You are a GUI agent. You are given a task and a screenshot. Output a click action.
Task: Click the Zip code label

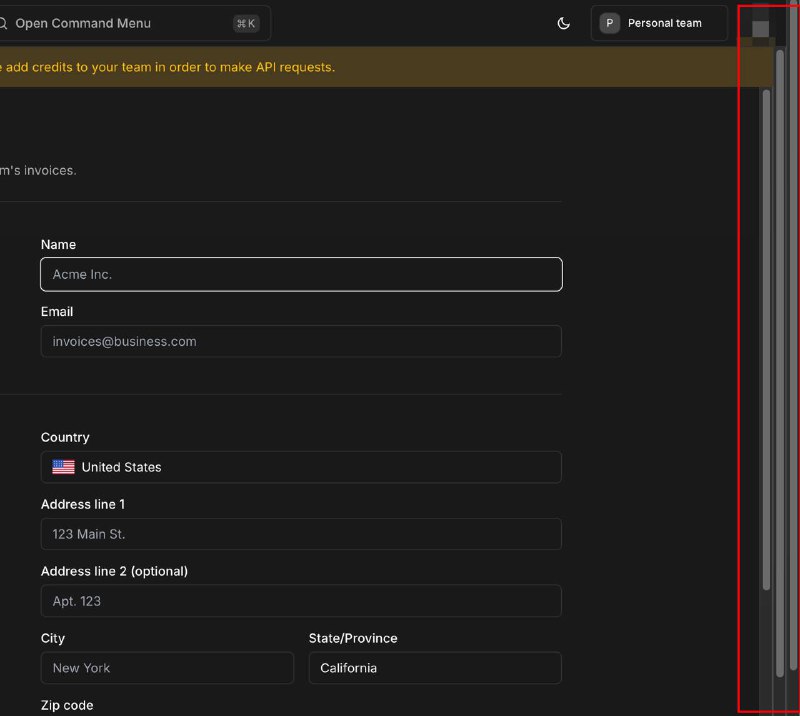tap(67, 705)
